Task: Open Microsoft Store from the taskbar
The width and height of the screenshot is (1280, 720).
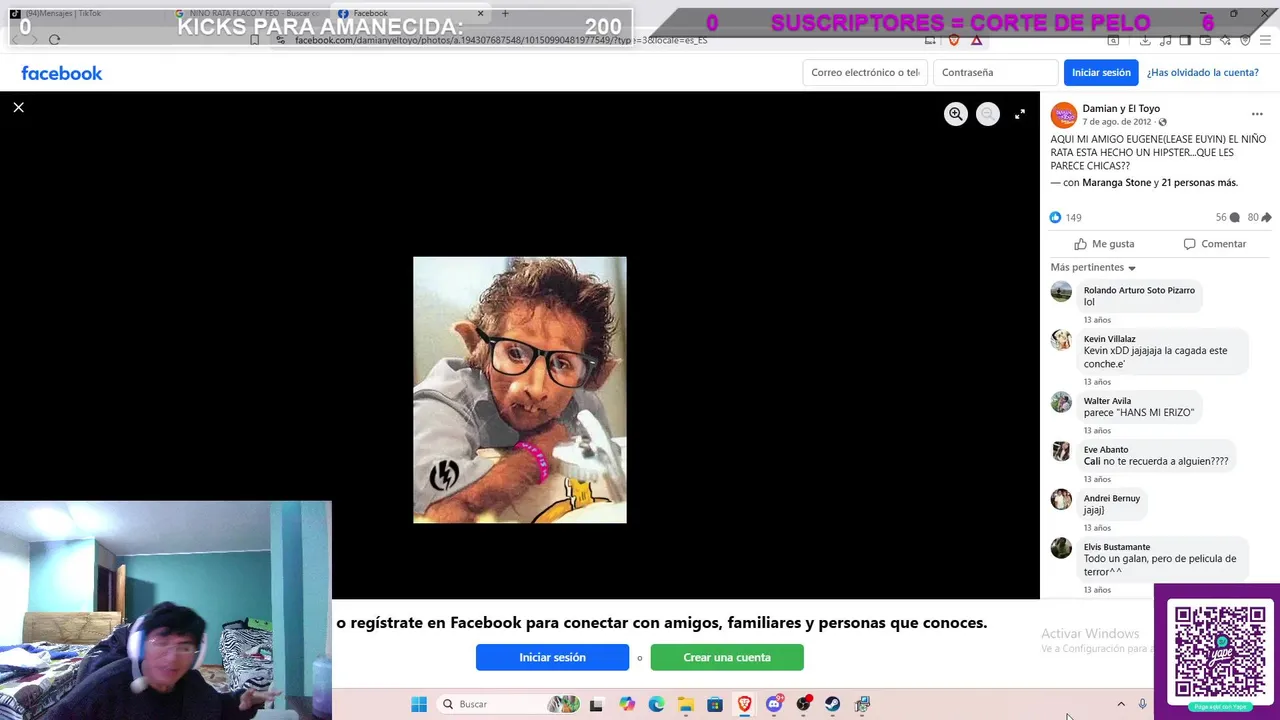Action: click(x=715, y=704)
